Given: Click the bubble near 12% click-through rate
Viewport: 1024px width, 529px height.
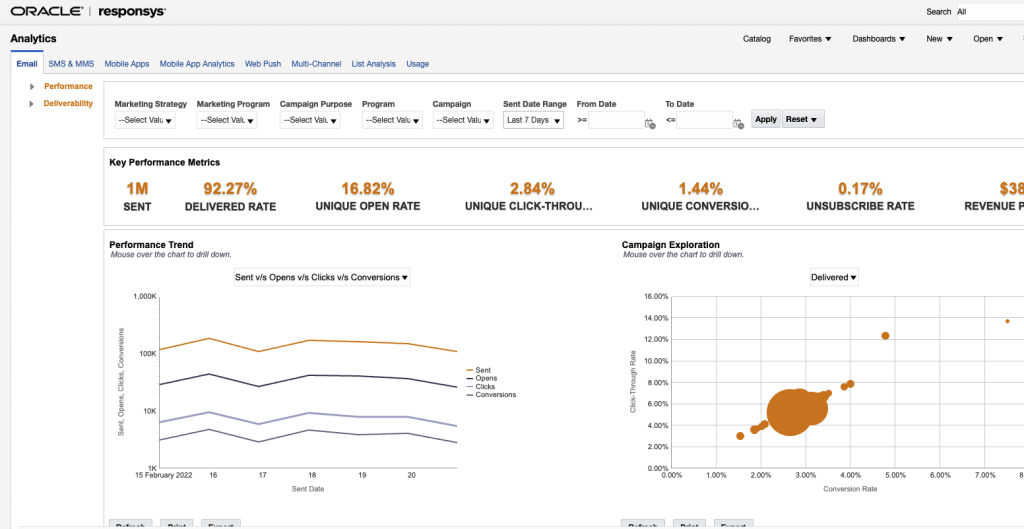Looking at the screenshot, I should [886, 335].
